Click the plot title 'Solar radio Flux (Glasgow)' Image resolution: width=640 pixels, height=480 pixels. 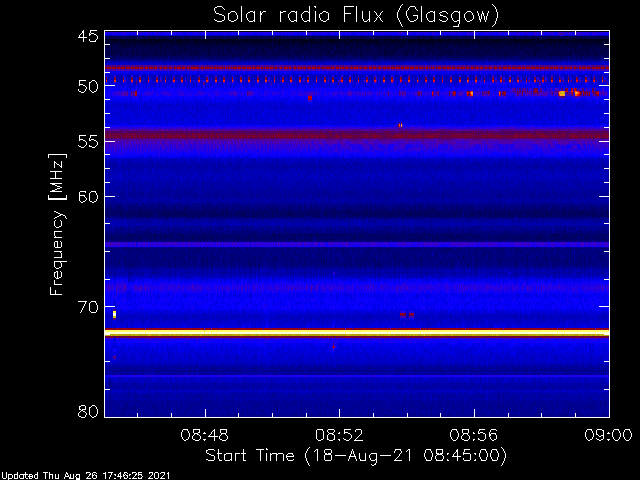tap(356, 16)
